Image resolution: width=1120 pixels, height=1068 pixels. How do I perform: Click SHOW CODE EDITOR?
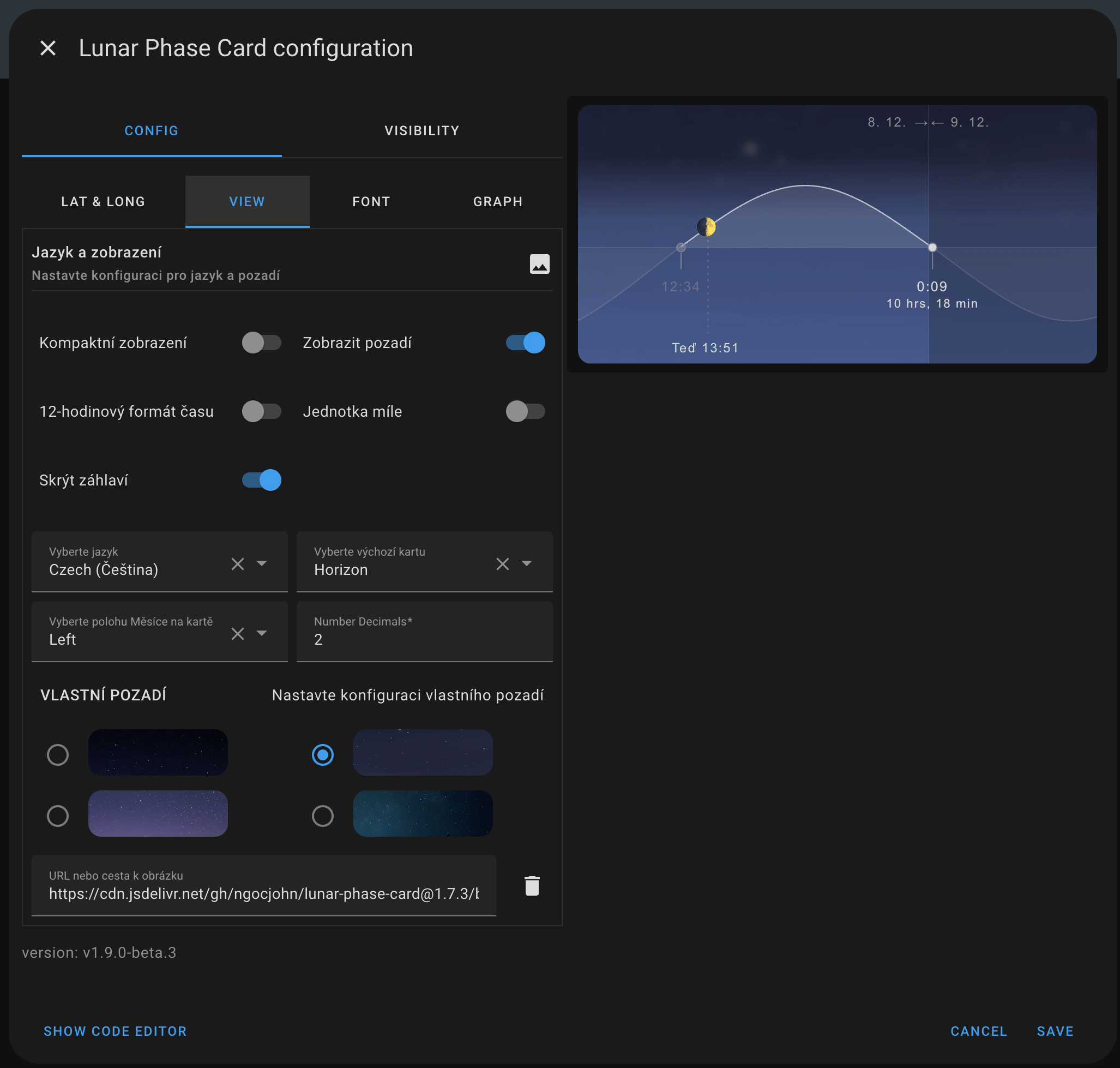(x=116, y=1031)
